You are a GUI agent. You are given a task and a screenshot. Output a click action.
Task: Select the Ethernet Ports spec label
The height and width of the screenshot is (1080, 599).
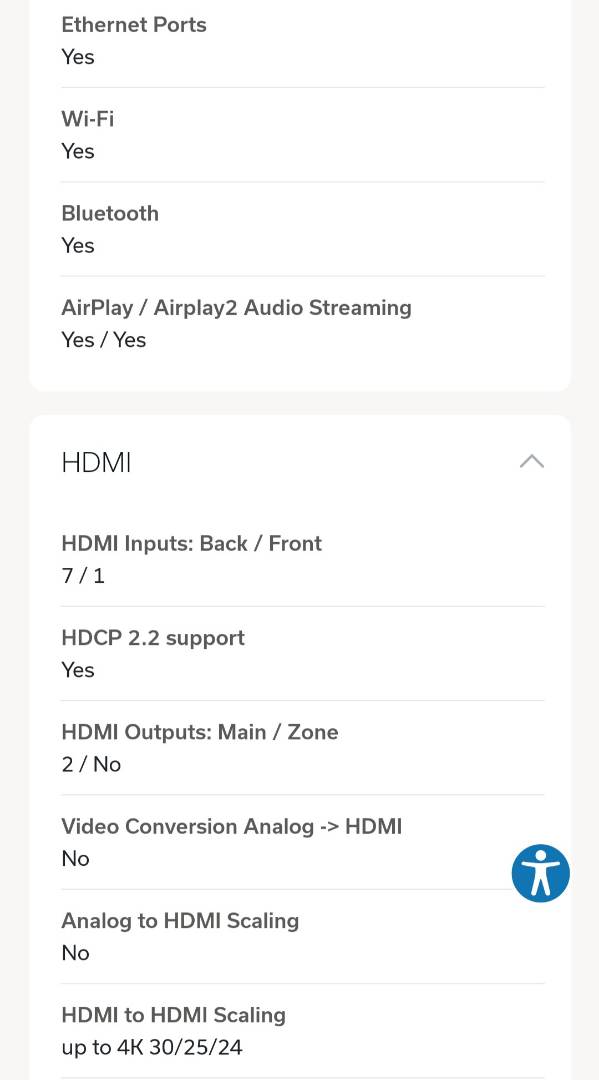[x=134, y=25]
